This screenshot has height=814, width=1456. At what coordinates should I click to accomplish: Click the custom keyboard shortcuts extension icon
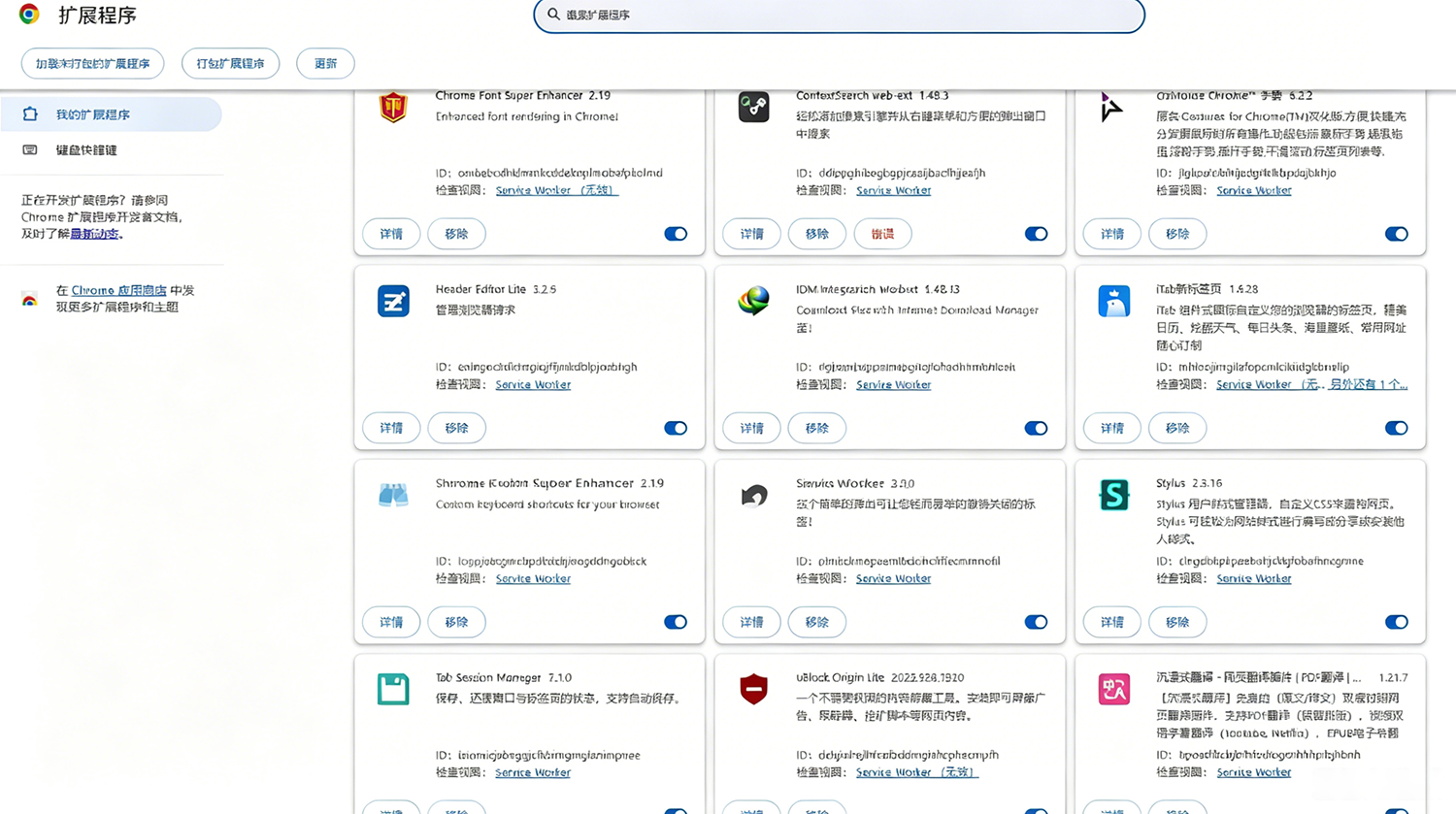pyautogui.click(x=393, y=495)
